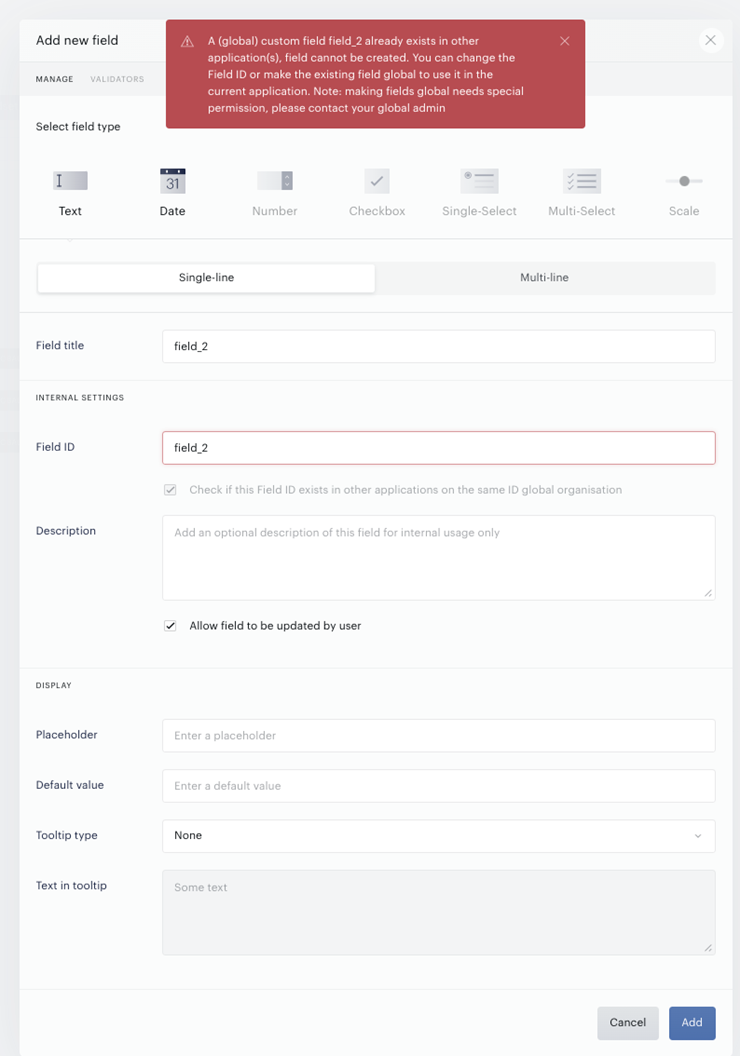Select the Single-line text option
Viewport: 740px width, 1056px height.
point(206,277)
